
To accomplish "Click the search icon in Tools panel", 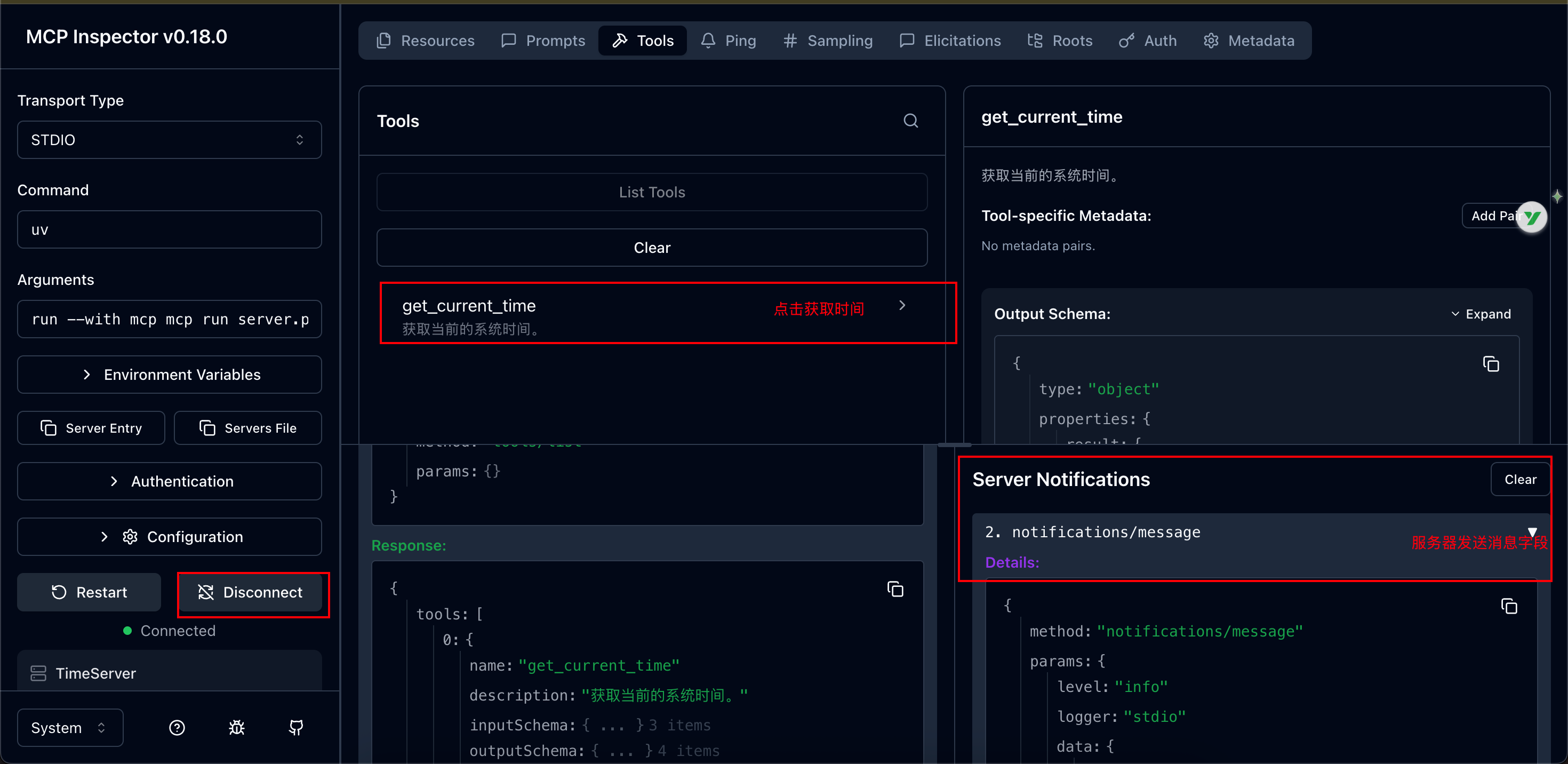I will tap(910, 121).
